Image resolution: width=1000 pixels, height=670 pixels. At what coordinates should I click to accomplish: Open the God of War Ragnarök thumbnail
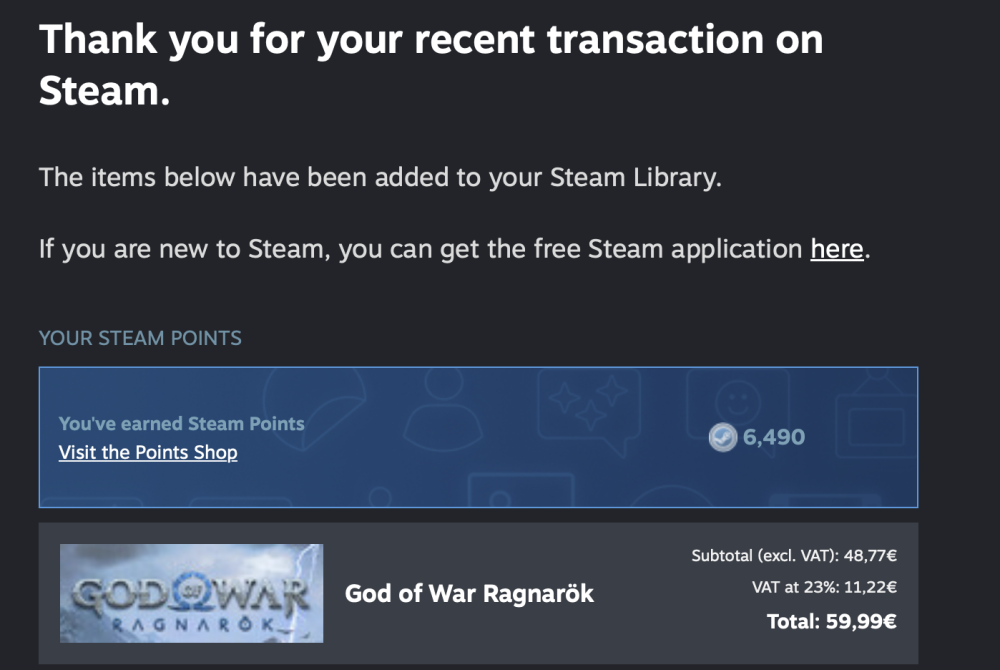pos(191,593)
